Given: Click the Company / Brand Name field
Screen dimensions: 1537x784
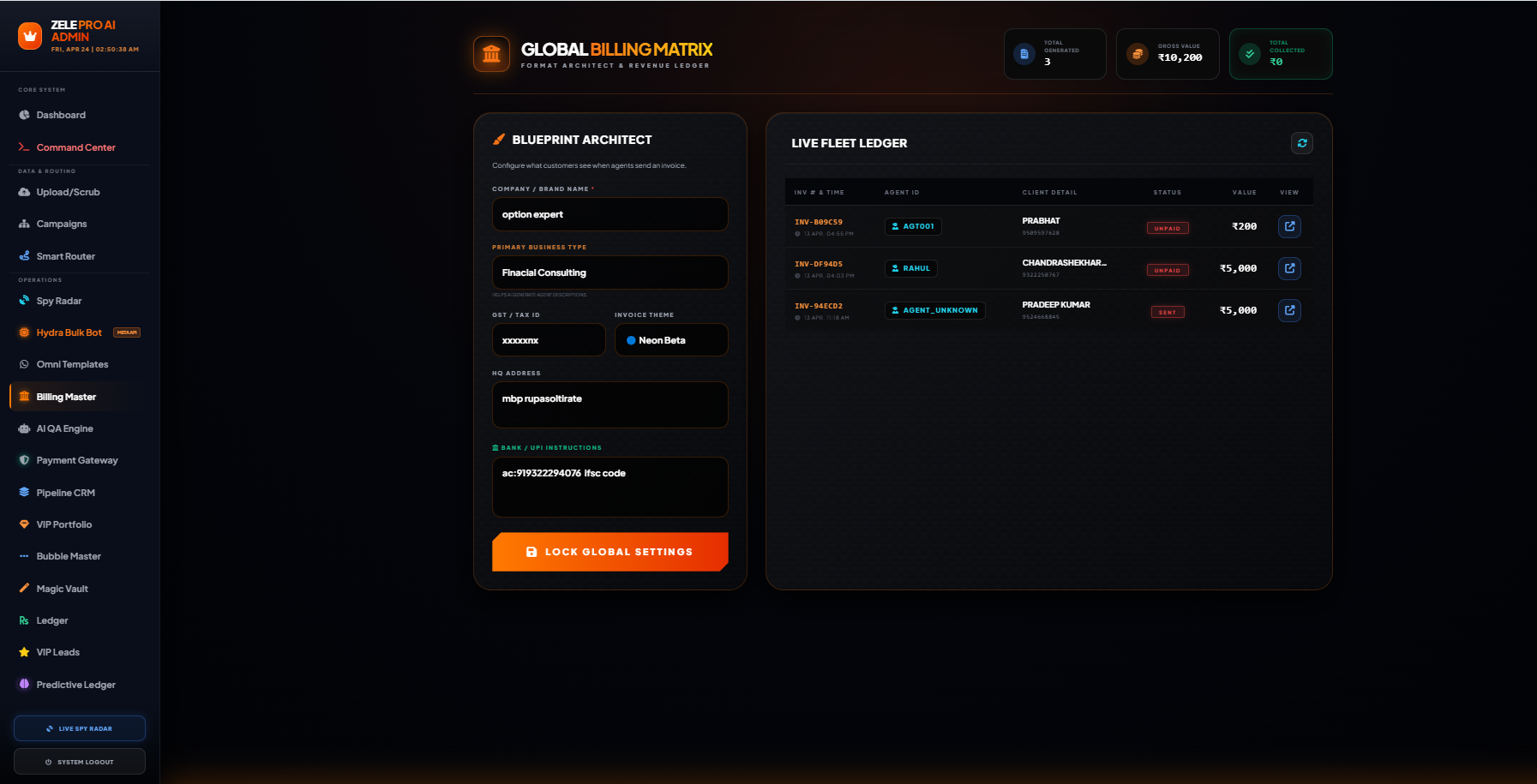Looking at the screenshot, I should tap(610, 214).
